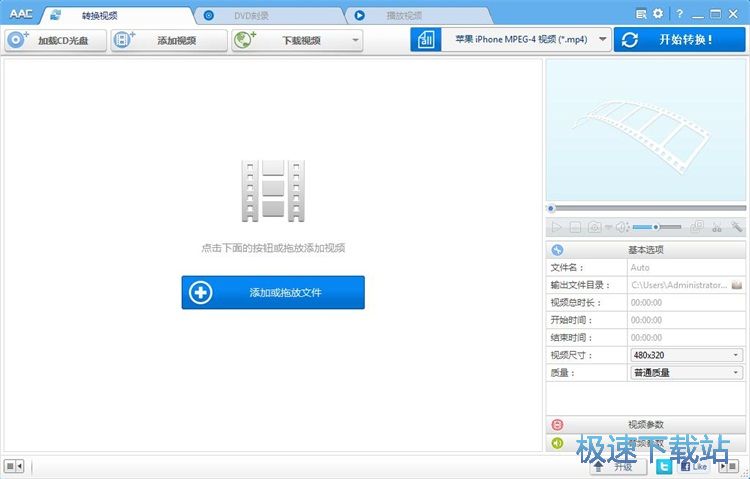Click the snapshot camera icon
Image resolution: width=750 pixels, height=479 pixels.
[x=595, y=227]
